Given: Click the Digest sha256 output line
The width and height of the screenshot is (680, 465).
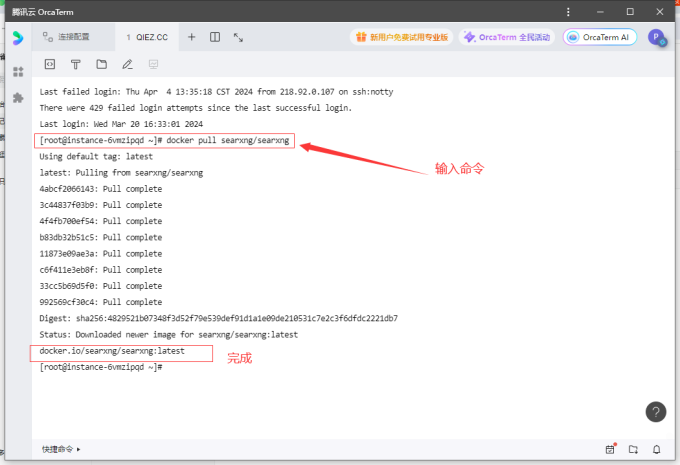Looking at the screenshot, I should pos(219,318).
